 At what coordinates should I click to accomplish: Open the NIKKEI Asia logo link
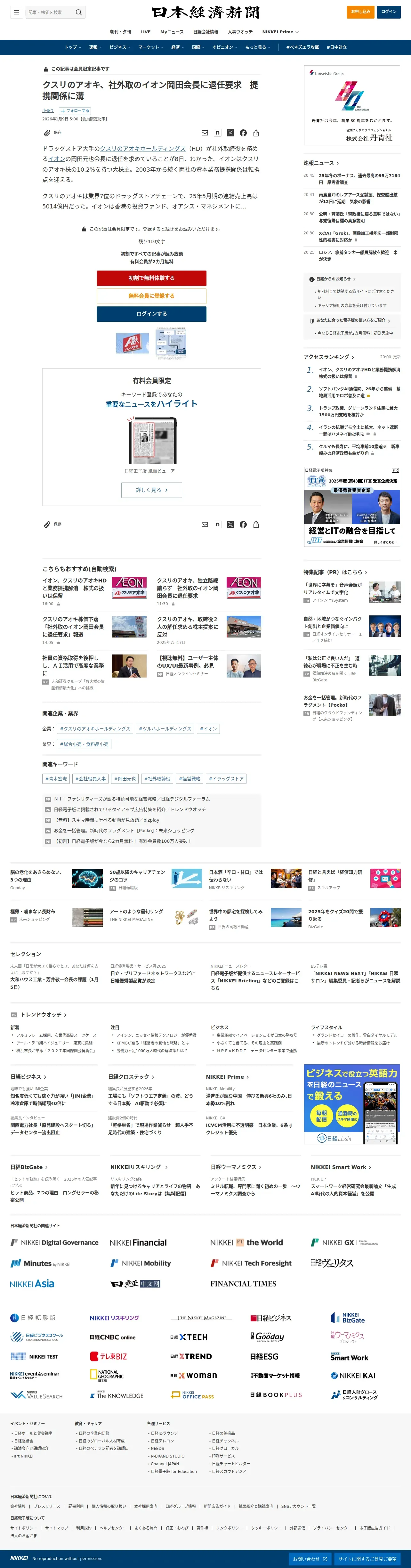point(32,1284)
